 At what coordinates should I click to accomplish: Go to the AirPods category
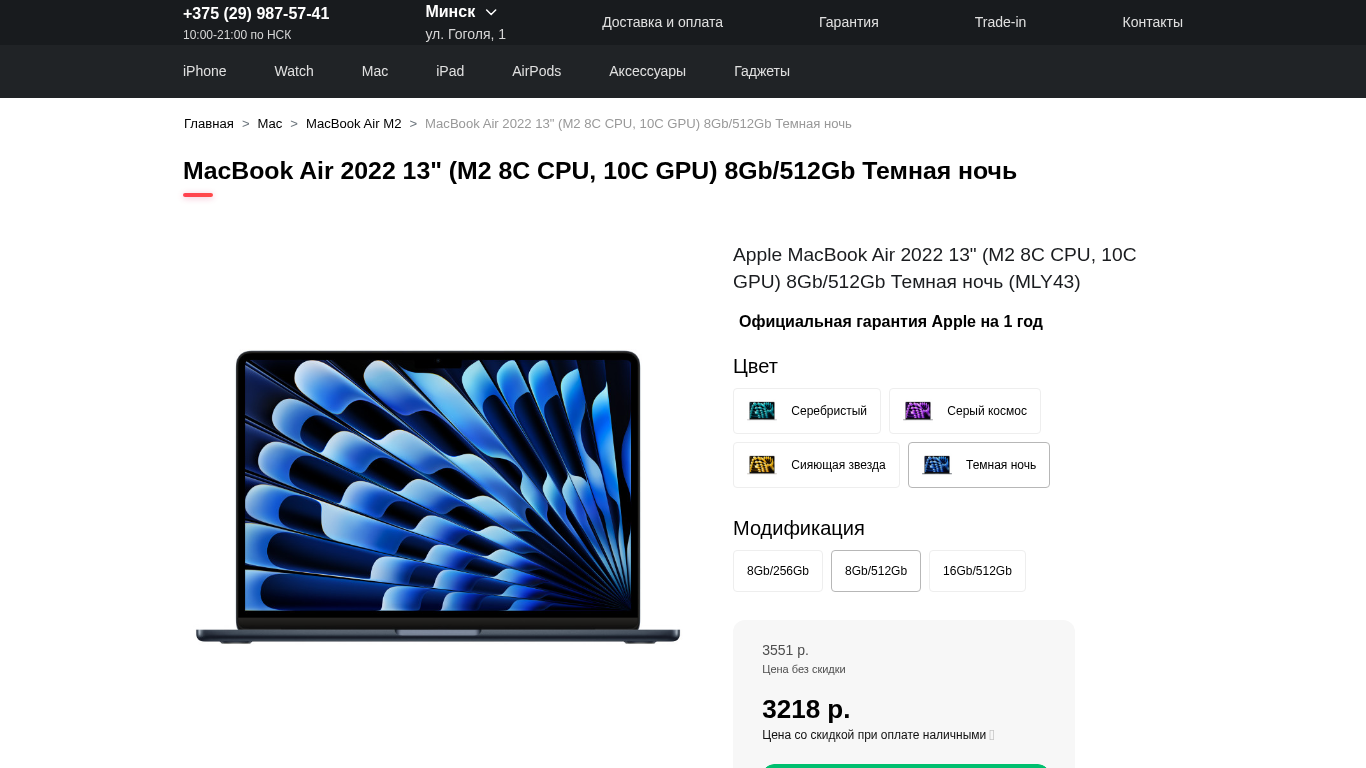click(x=536, y=71)
